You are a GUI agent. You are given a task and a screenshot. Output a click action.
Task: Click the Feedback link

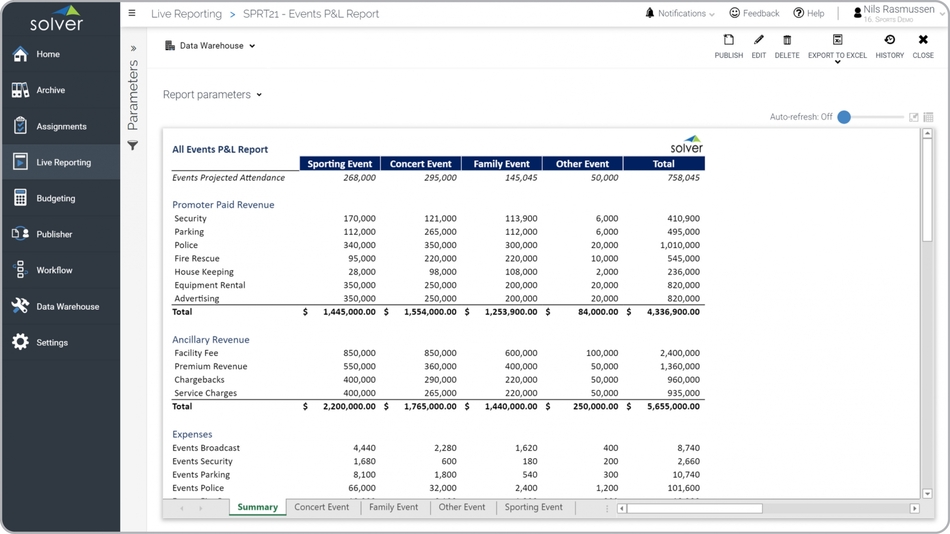coord(754,14)
